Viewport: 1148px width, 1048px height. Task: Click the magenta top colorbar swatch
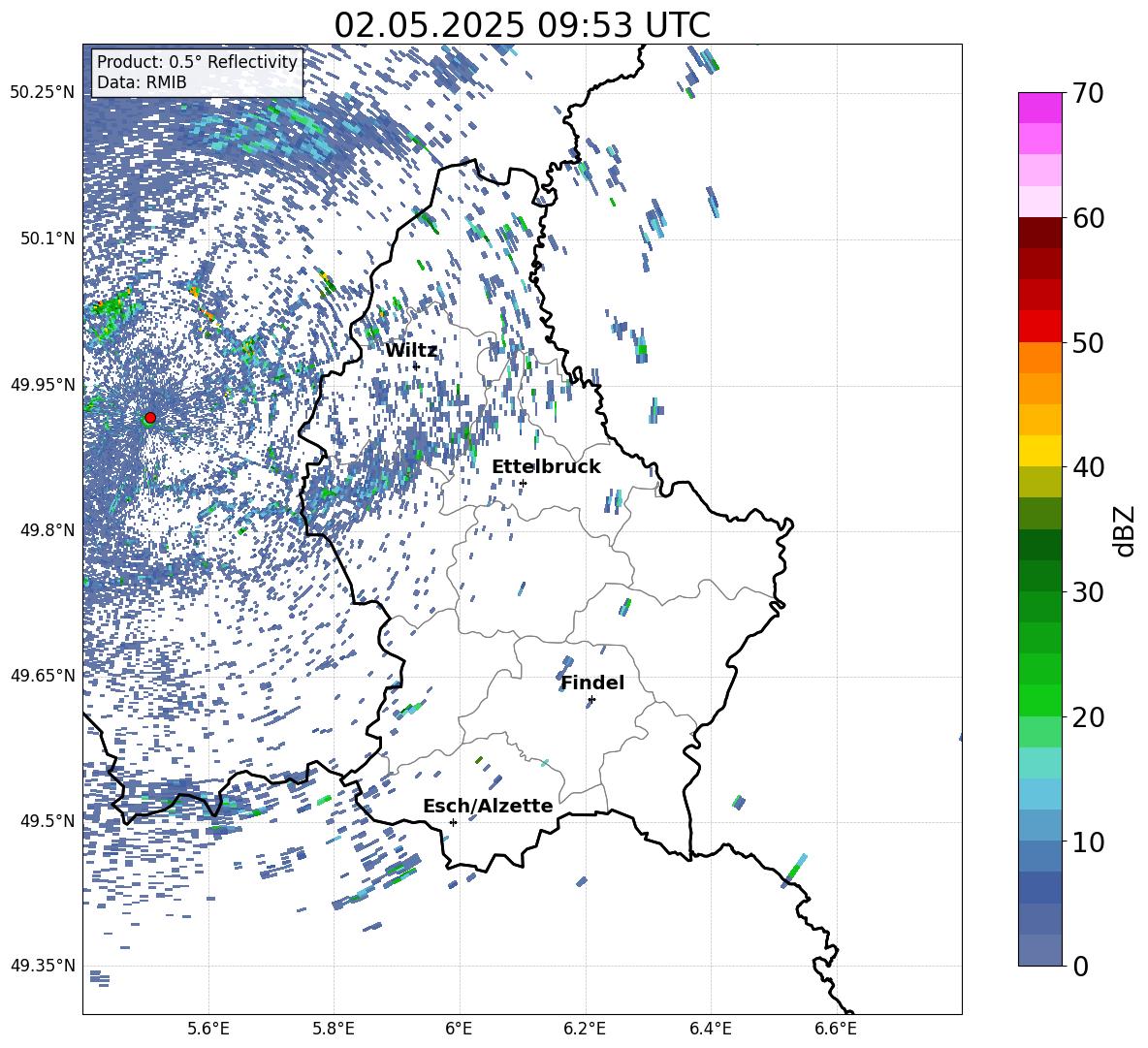point(1039,108)
